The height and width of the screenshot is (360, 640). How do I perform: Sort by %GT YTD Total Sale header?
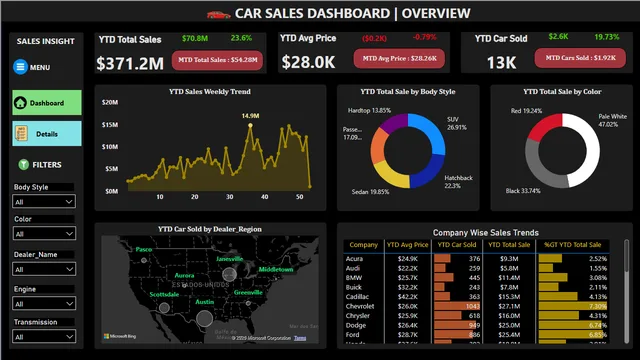point(572,245)
